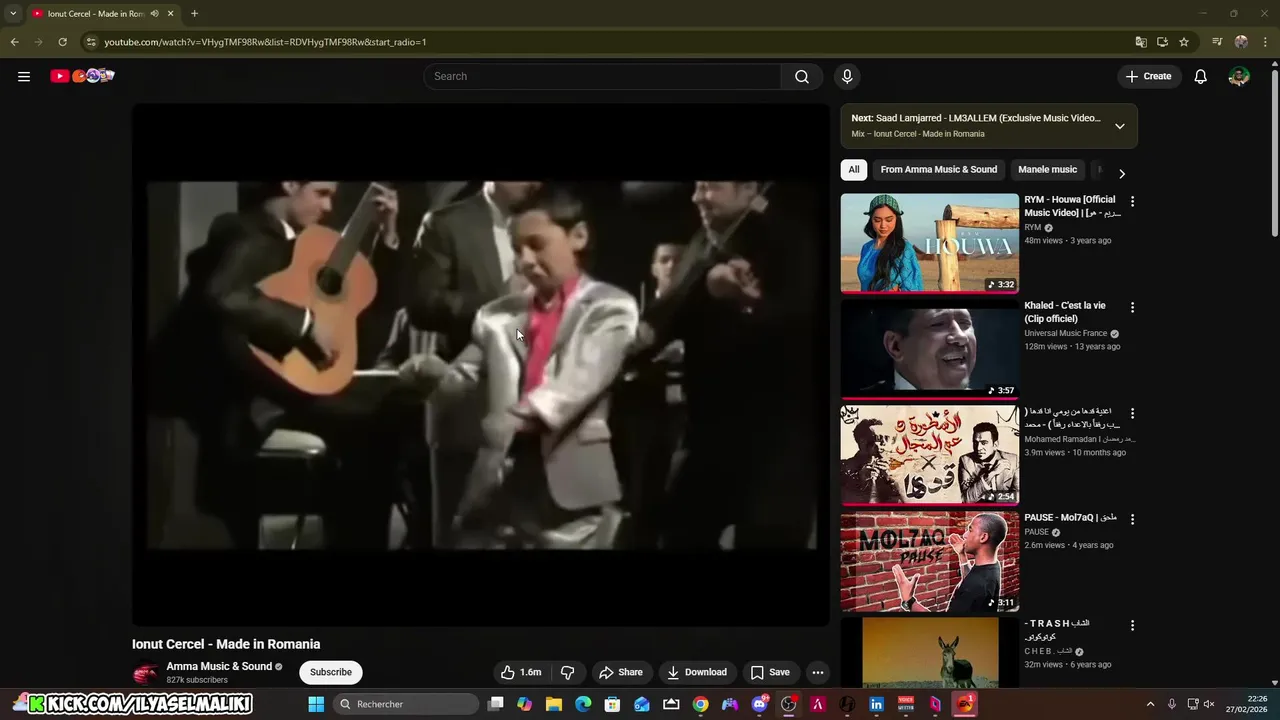Open the notifications bell
Viewport: 1280px width, 720px height.
pos(1201,76)
